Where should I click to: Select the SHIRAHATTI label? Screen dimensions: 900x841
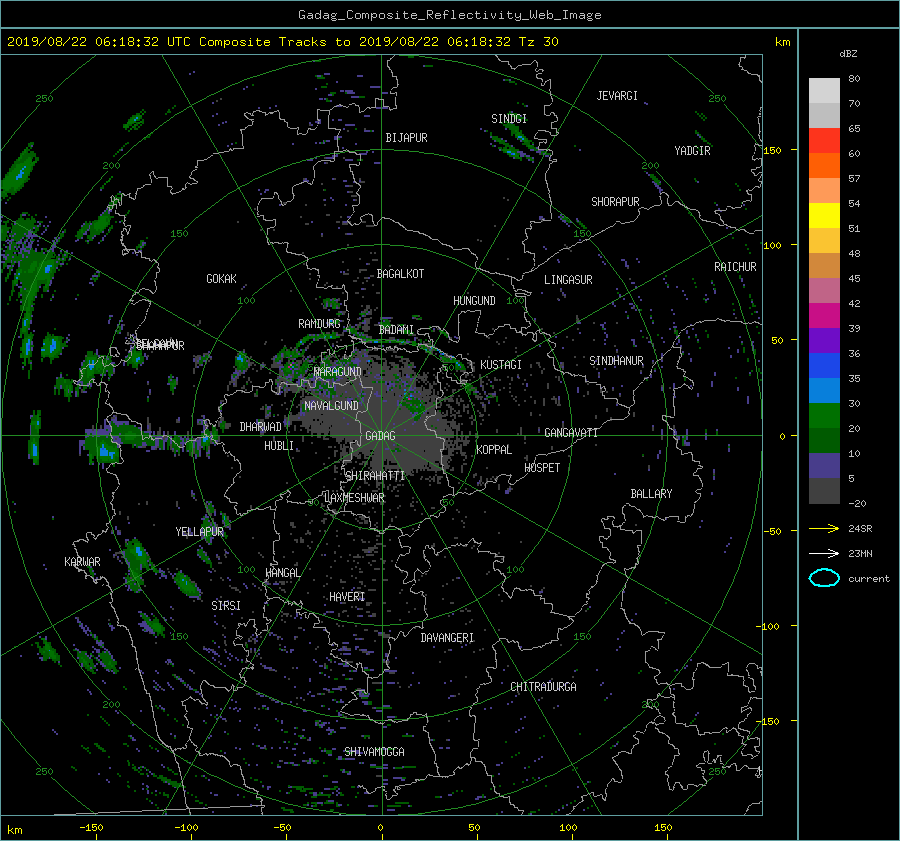pos(375,476)
